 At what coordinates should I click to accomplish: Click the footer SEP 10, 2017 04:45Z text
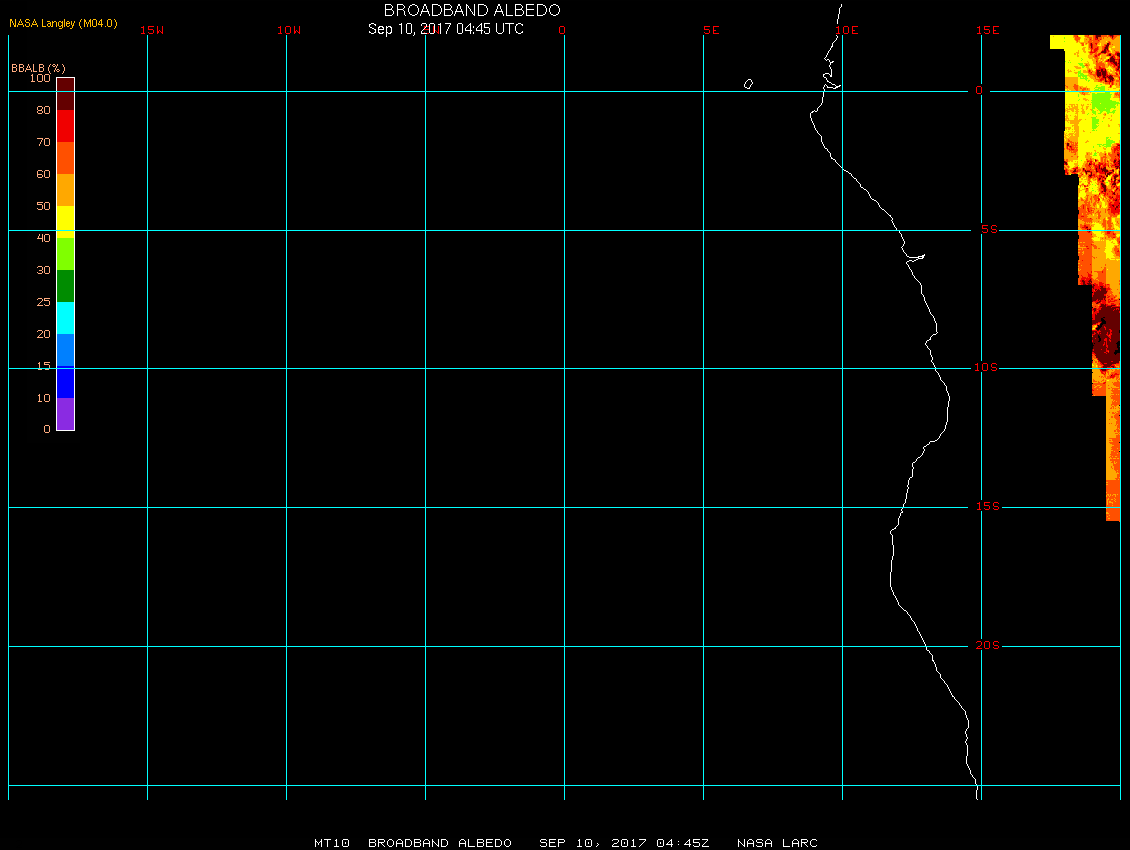[624, 843]
